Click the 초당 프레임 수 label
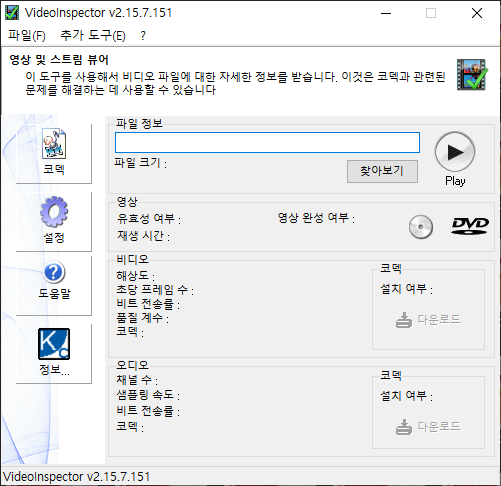This screenshot has width=501, height=486. tap(155, 290)
